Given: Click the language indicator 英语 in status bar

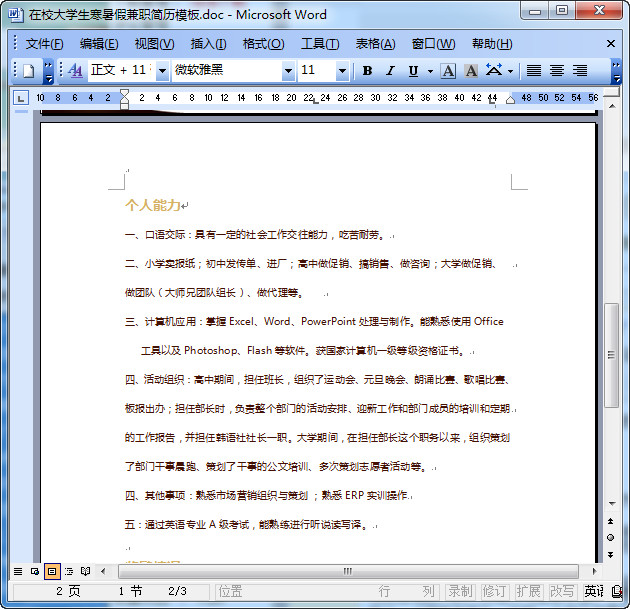Looking at the screenshot, I should point(594,591).
